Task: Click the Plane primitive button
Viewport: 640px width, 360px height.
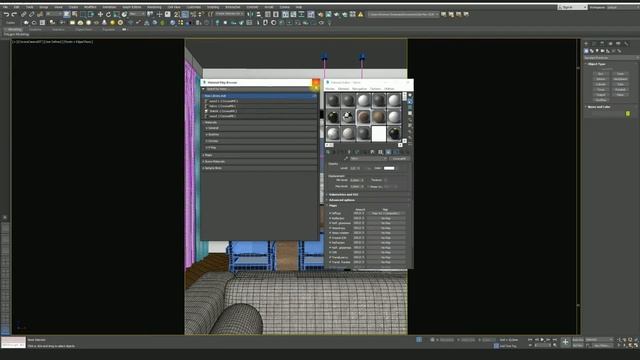Action: click(620, 95)
